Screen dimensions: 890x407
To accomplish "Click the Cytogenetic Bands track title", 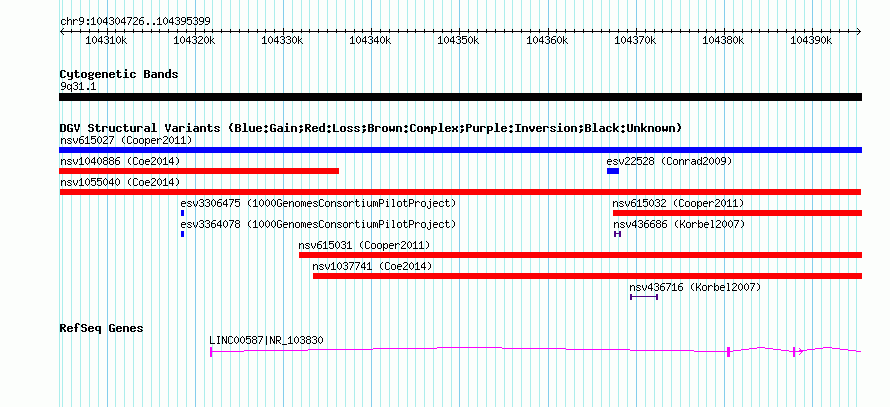I will click(119, 74).
